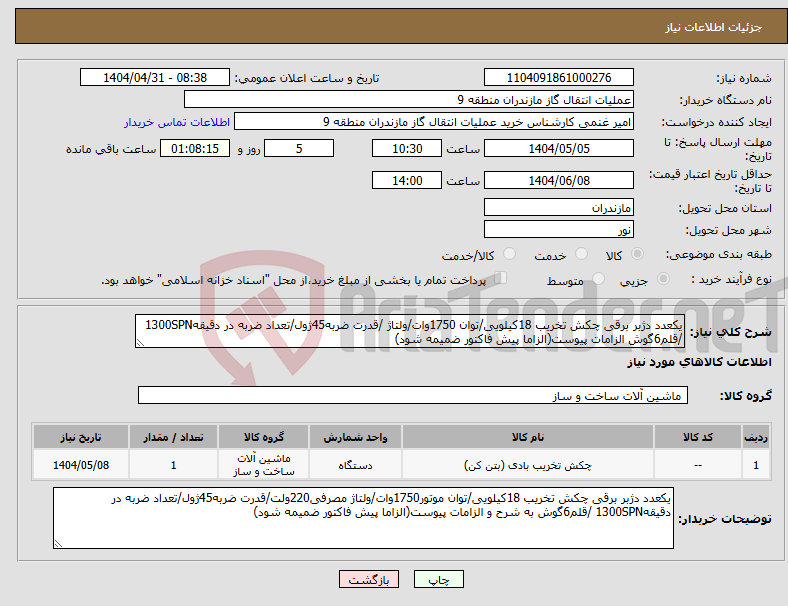Click delivery city field نور
The height and width of the screenshot is (606, 788).
point(558,229)
